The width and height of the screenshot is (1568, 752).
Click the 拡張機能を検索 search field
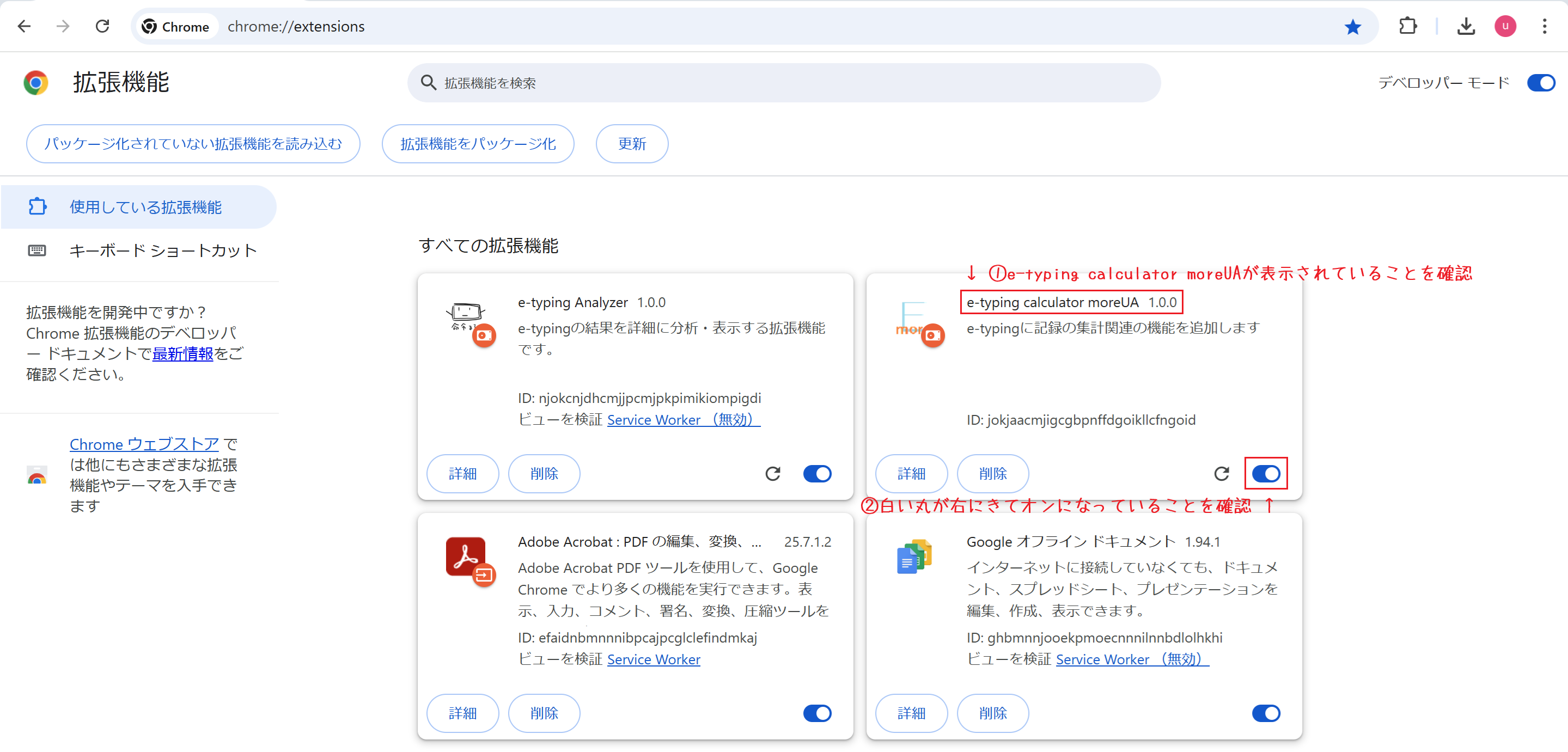783,83
